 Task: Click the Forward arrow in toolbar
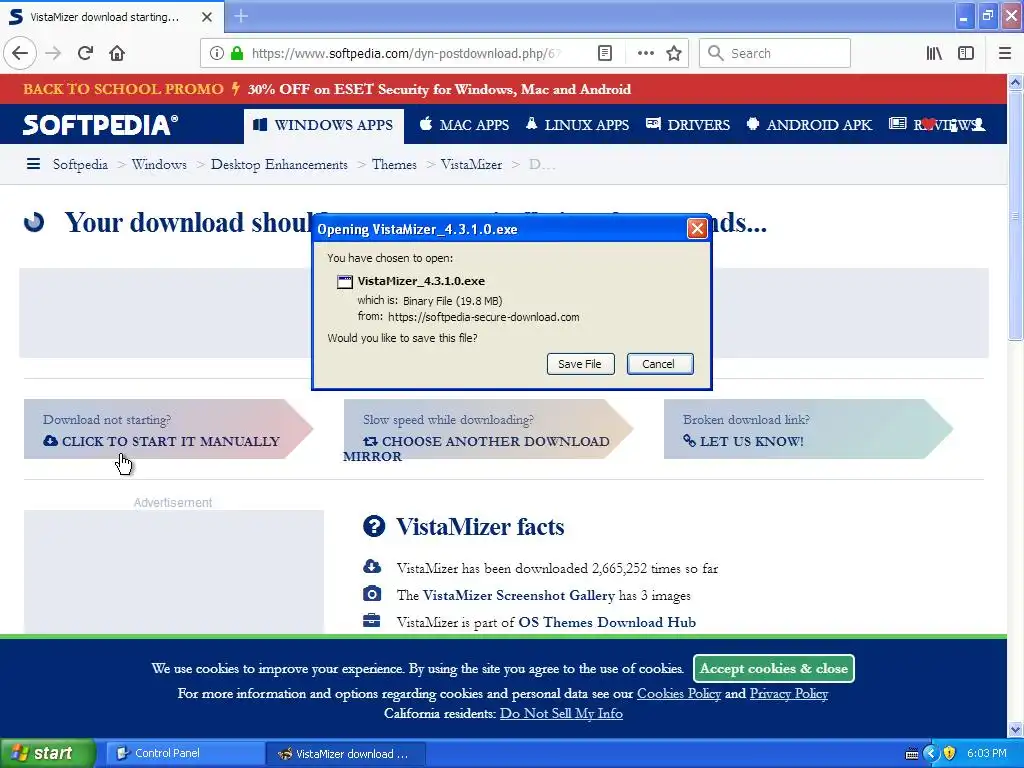[x=53, y=53]
